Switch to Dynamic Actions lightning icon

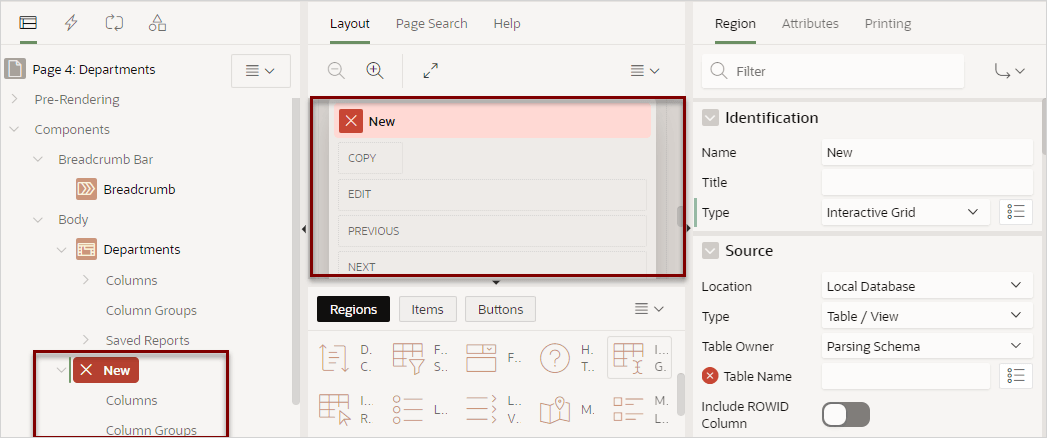(71, 23)
